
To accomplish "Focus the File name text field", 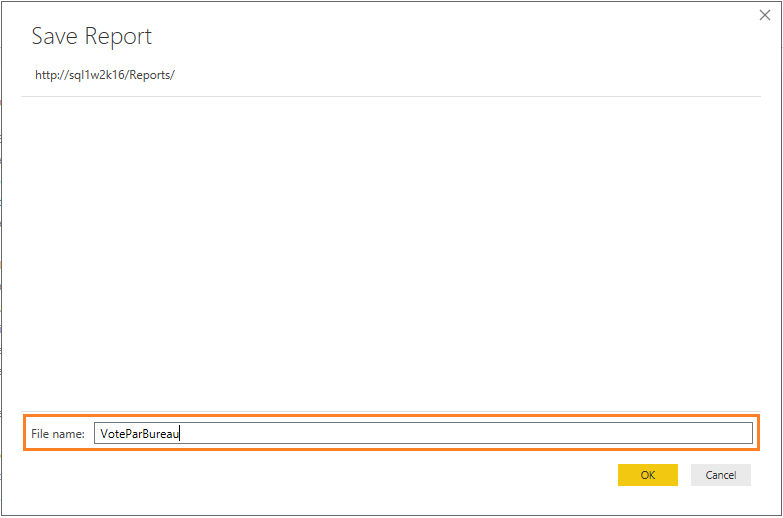I will (423, 433).
